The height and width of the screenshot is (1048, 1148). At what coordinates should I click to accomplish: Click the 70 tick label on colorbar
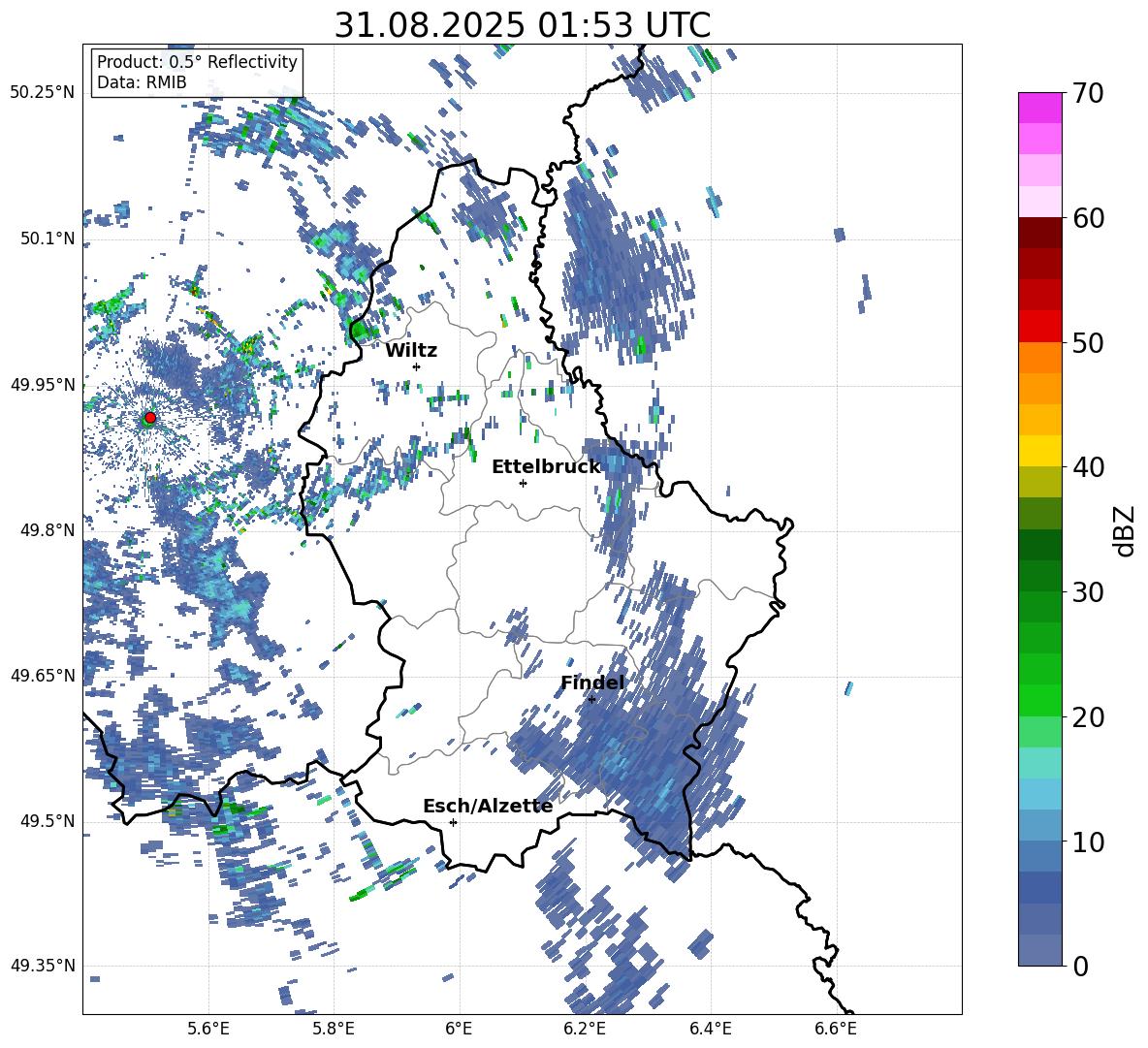coord(1087,94)
